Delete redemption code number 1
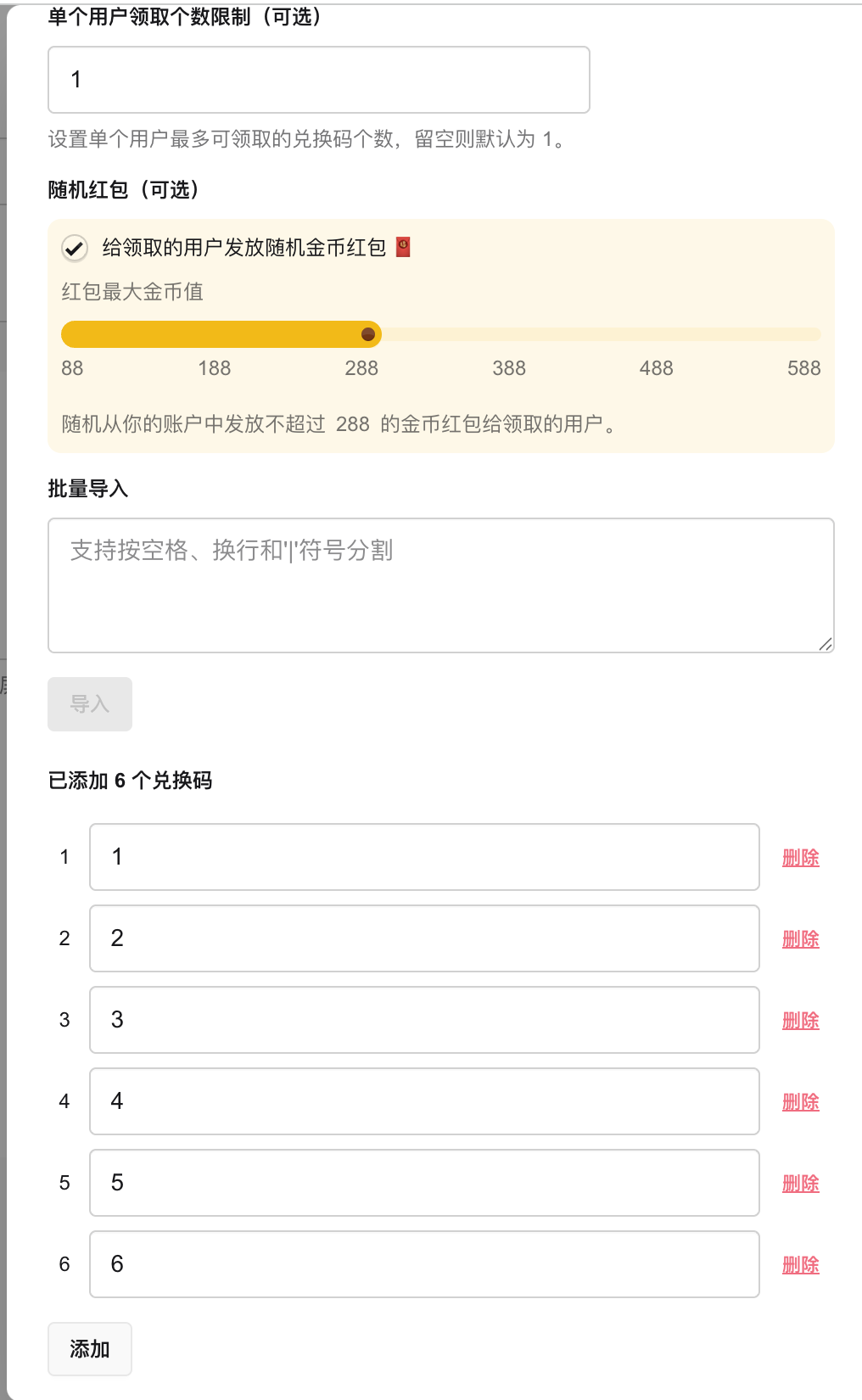Image resolution: width=862 pixels, height=1400 pixels. [800, 858]
